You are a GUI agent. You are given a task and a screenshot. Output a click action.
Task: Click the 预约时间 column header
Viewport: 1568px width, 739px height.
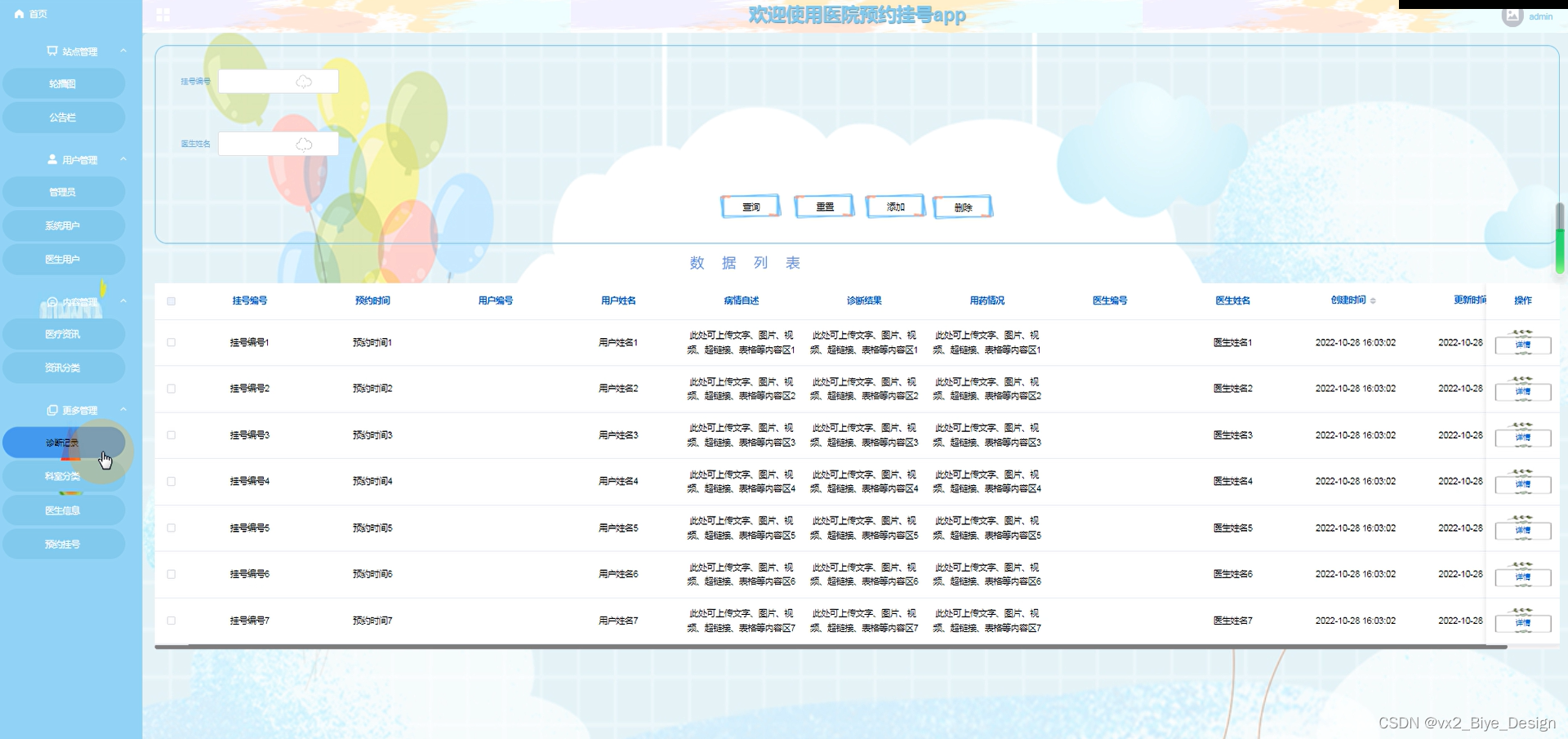[x=372, y=300]
